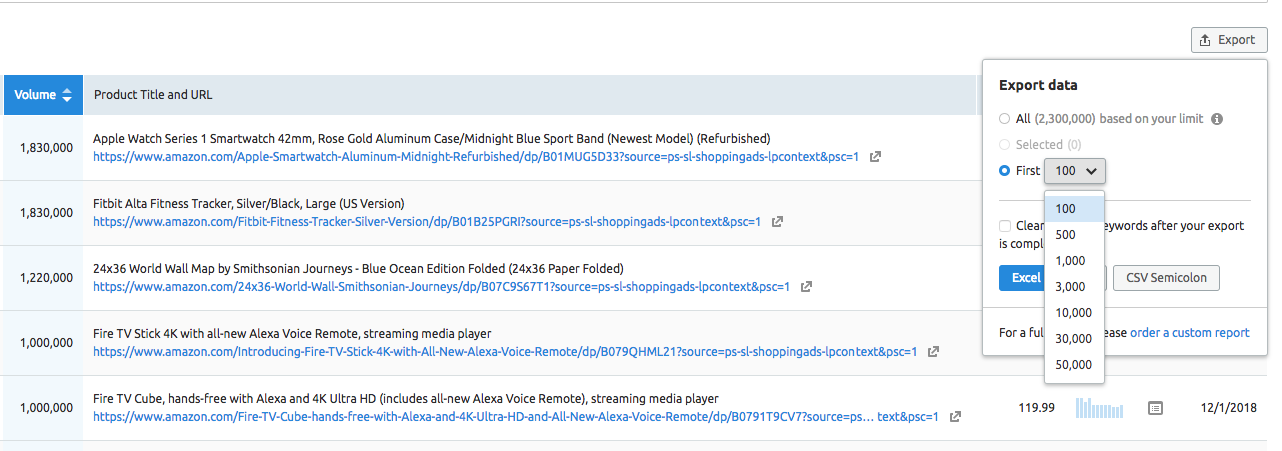Toggle the clear keywords after export checkbox
The image size is (1282, 451).
[x=1005, y=226]
